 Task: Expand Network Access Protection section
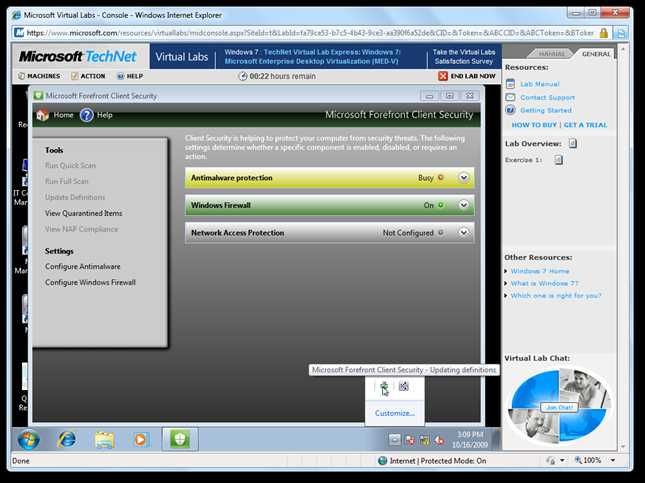click(464, 232)
